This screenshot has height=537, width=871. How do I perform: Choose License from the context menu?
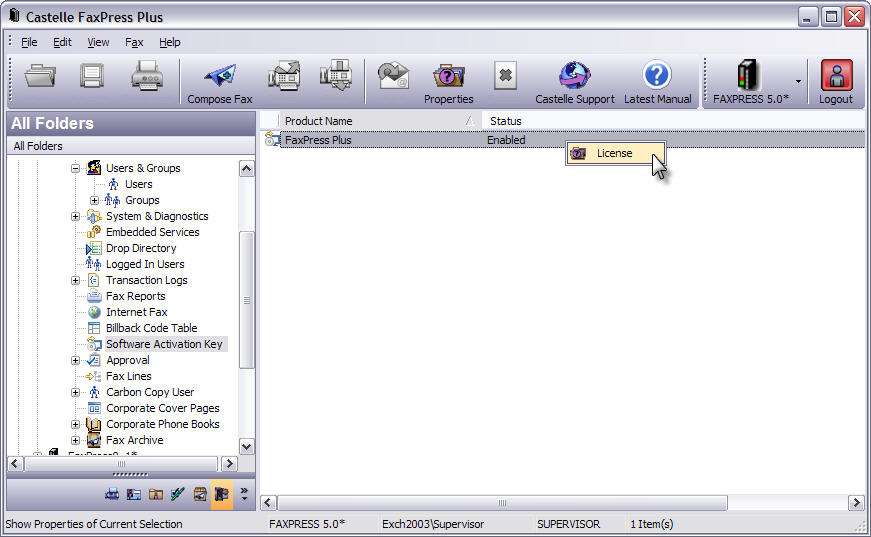614,153
